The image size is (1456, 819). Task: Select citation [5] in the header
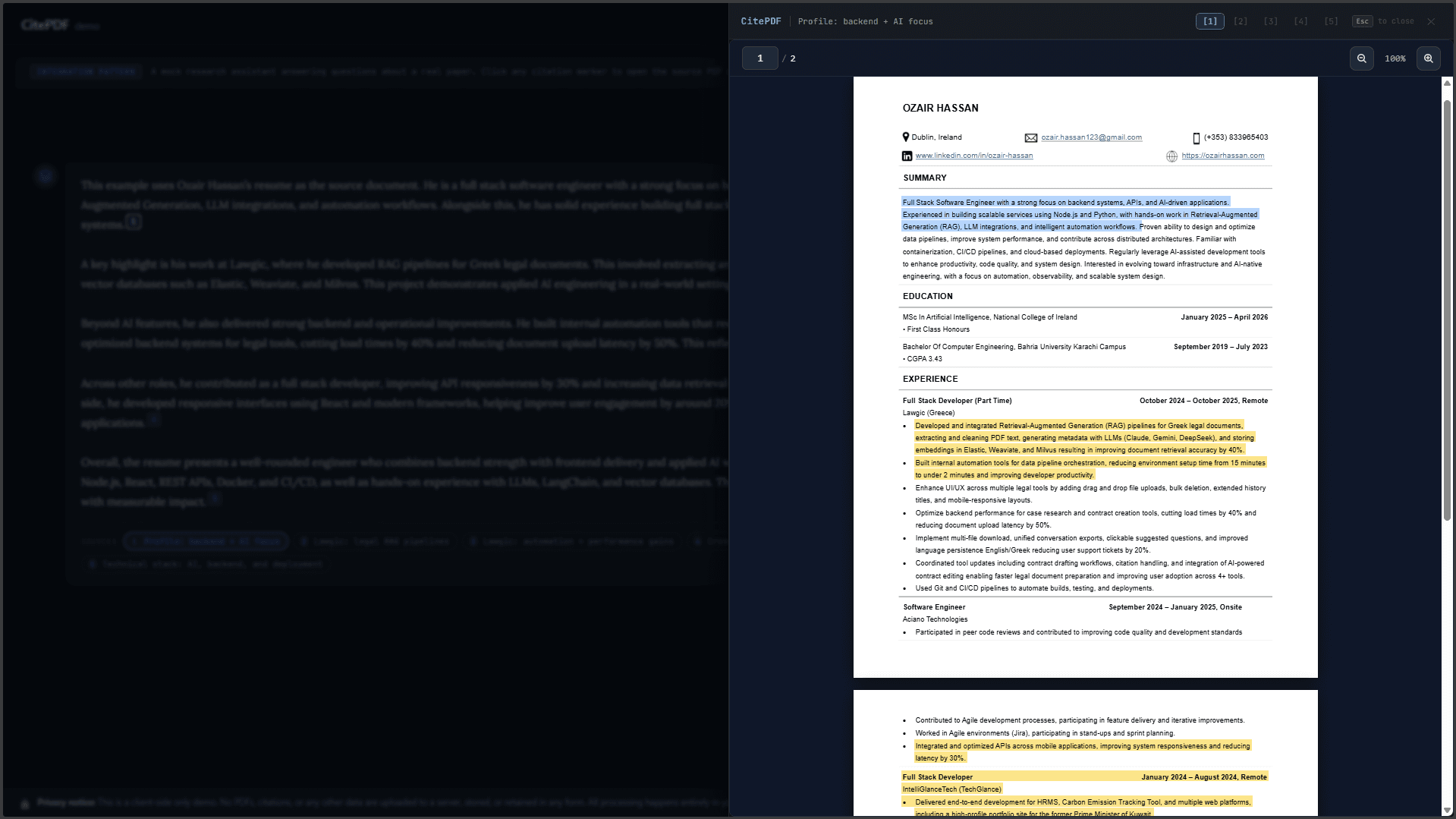[1331, 21]
